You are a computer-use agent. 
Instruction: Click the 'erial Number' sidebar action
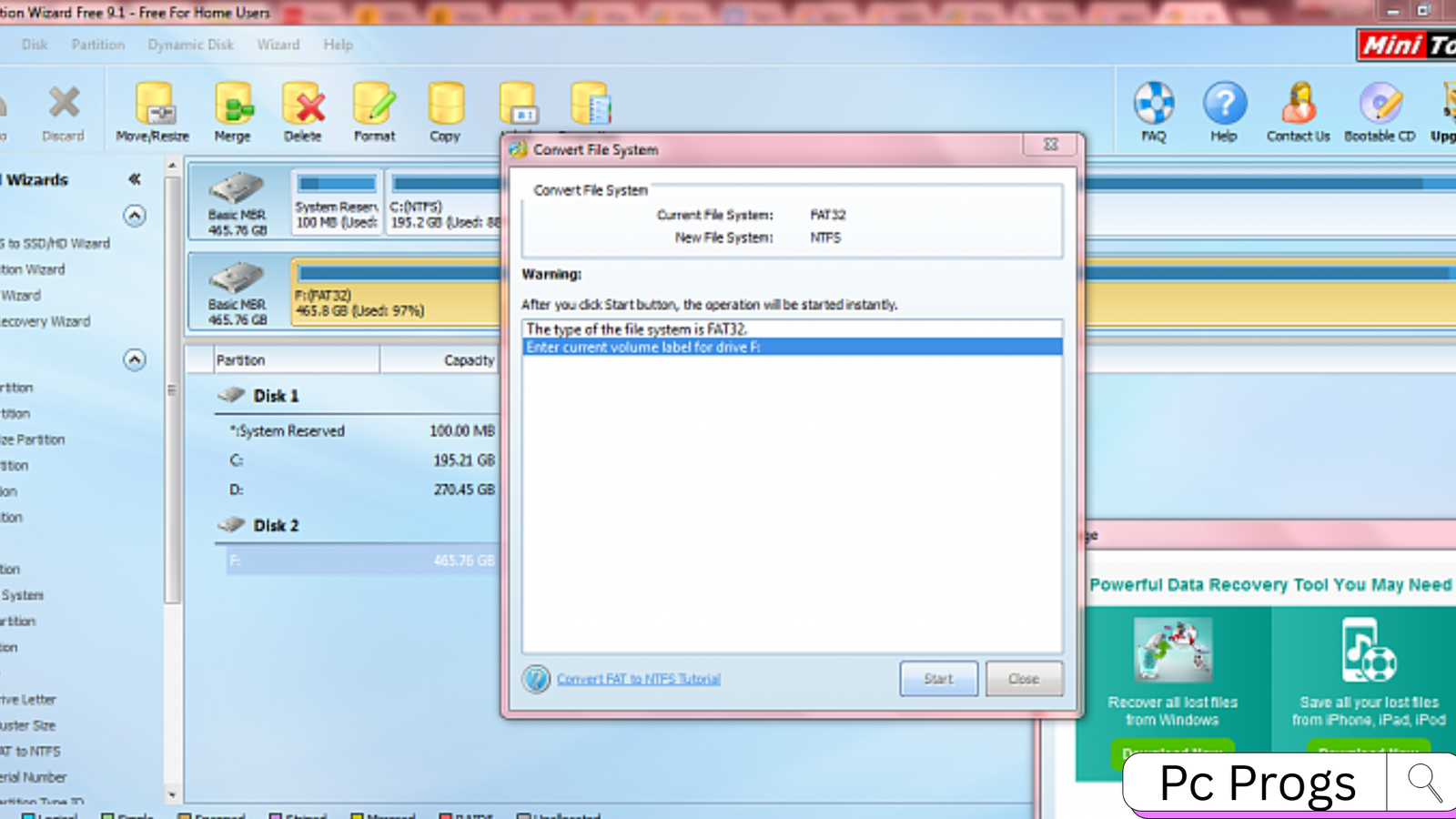34,777
